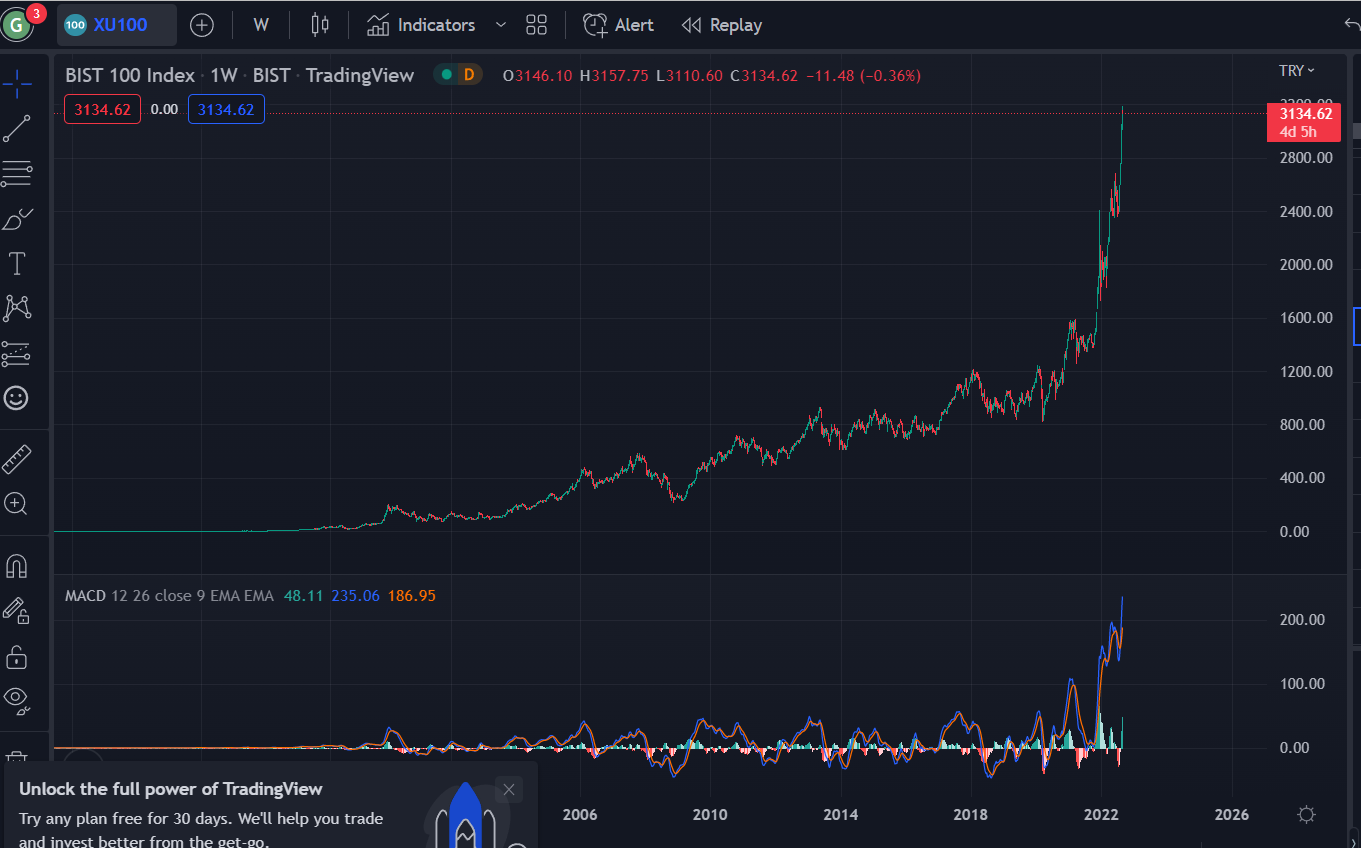Viewport: 1361px width, 848px height.
Task: Click the Unlock the full power heading
Action: point(171,789)
